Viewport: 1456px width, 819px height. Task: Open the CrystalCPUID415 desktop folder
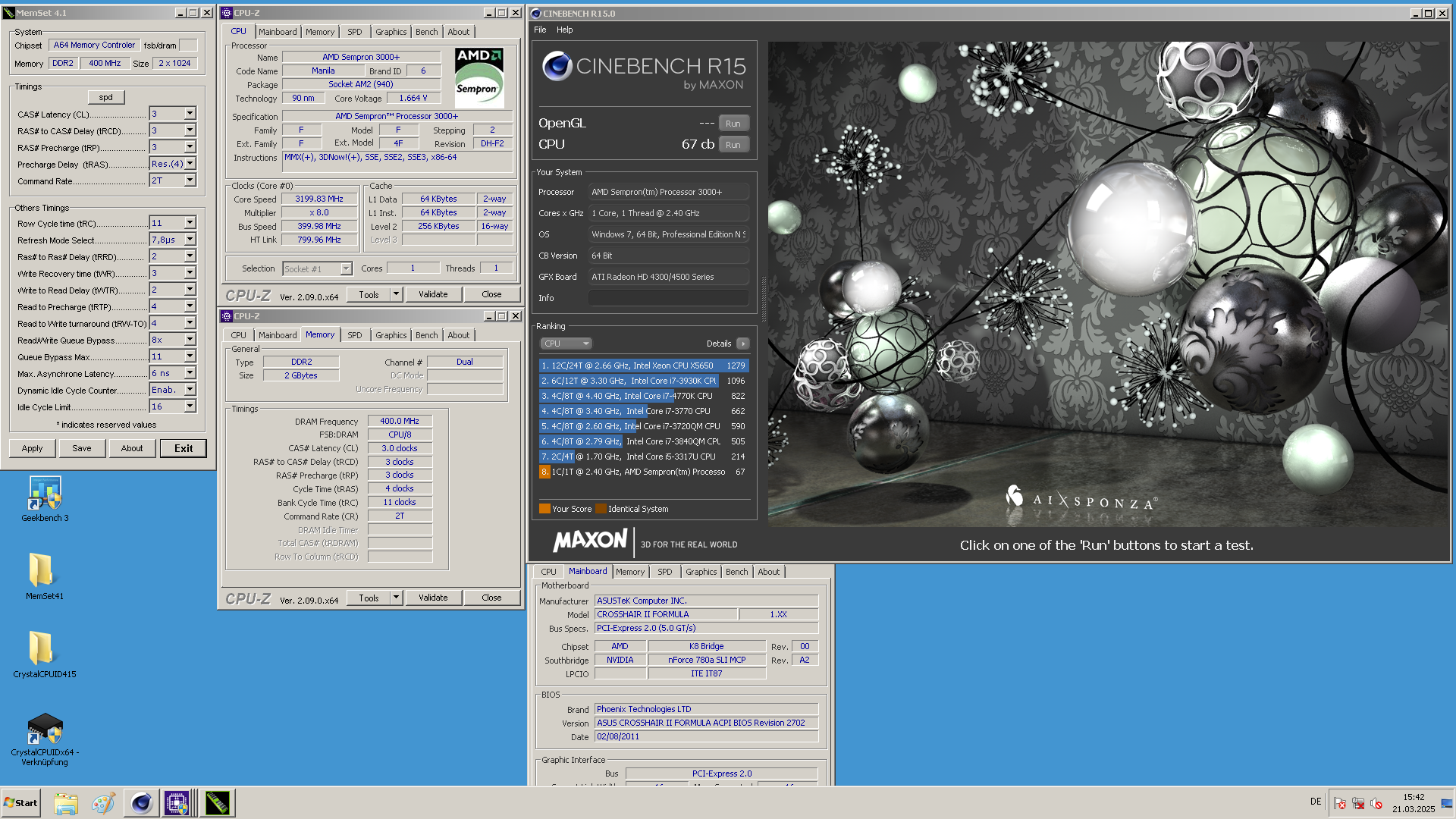click(x=44, y=654)
